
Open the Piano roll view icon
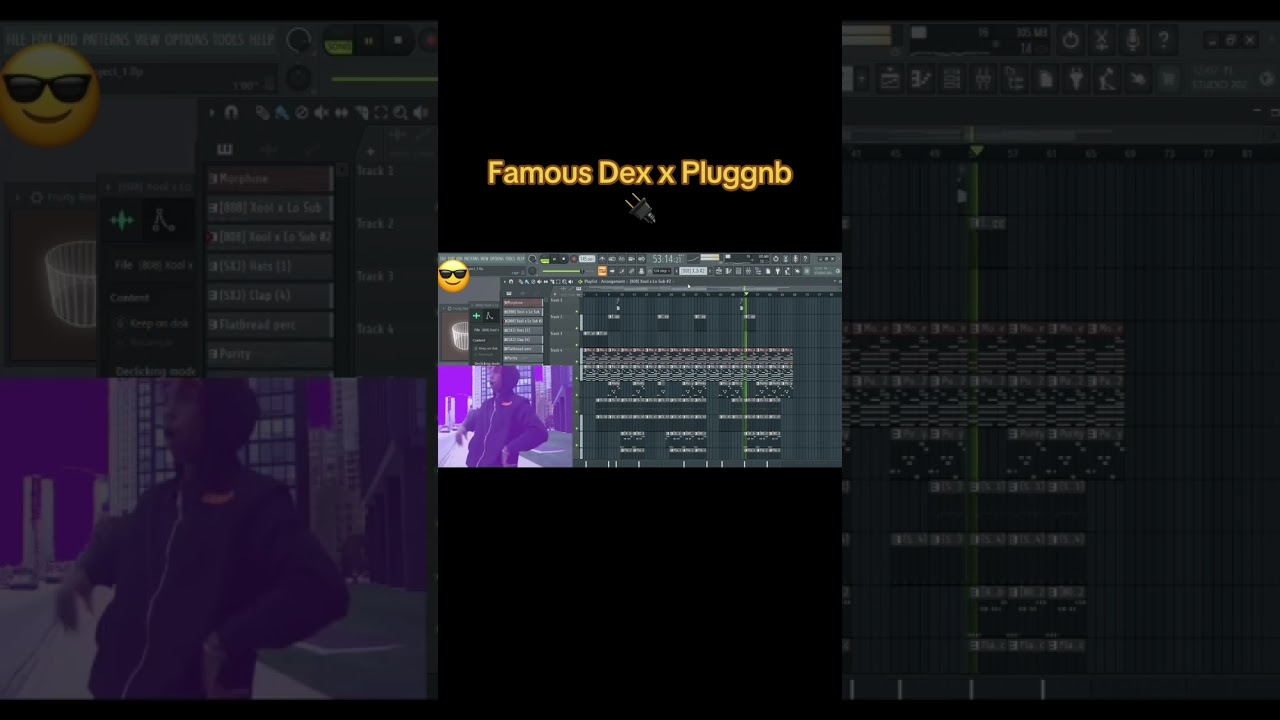(728, 271)
